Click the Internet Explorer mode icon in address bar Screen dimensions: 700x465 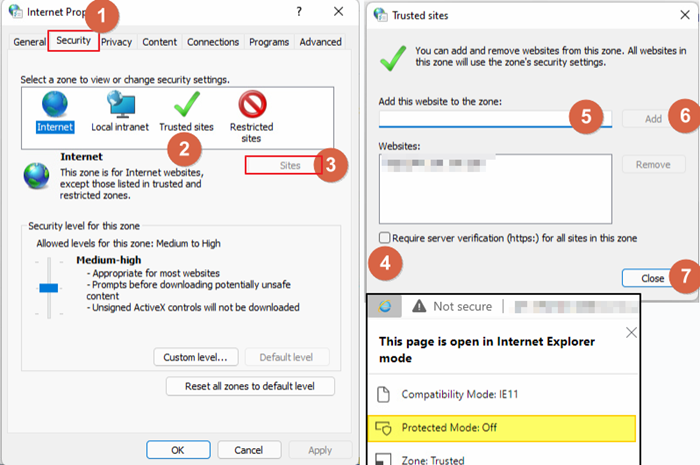386,306
